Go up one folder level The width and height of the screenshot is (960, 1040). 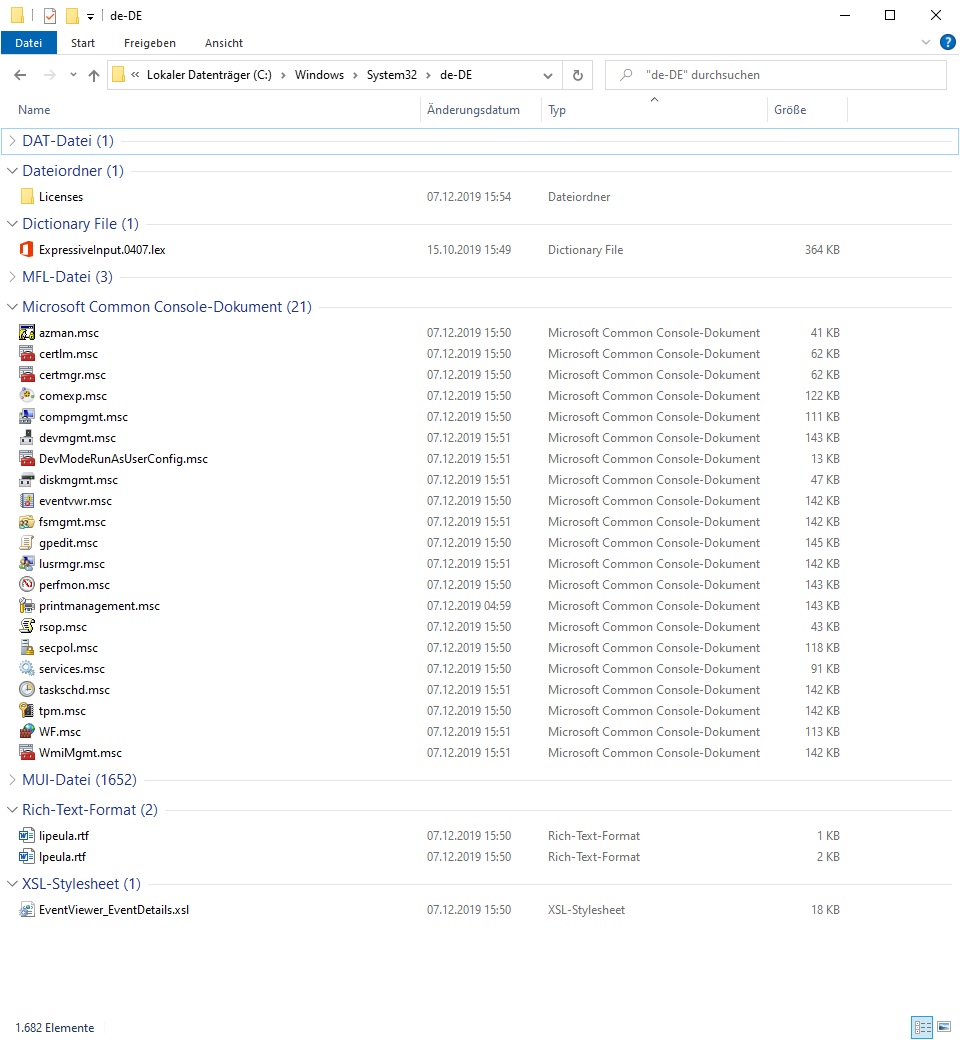tap(94, 75)
